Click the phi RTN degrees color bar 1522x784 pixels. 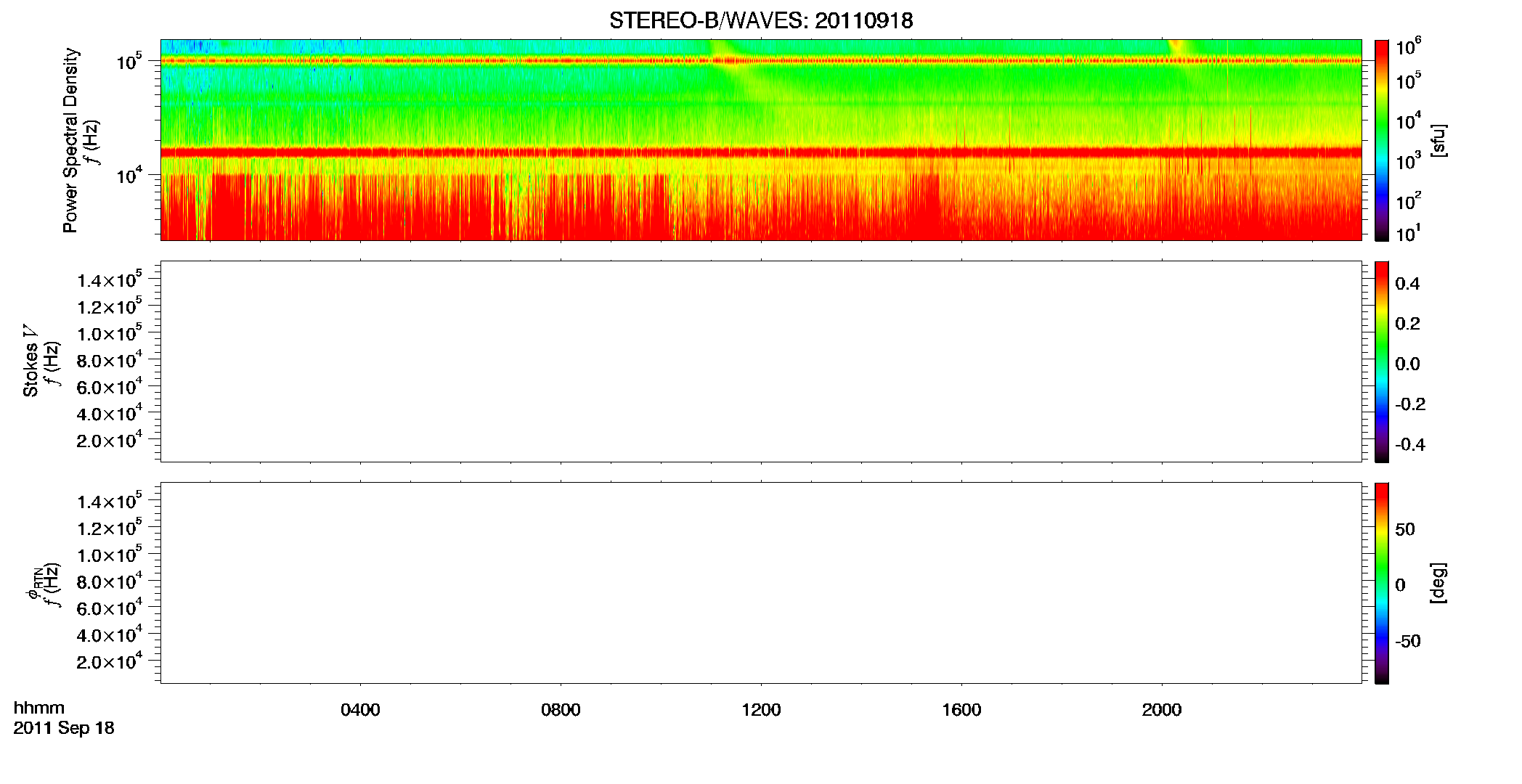click(x=1381, y=583)
